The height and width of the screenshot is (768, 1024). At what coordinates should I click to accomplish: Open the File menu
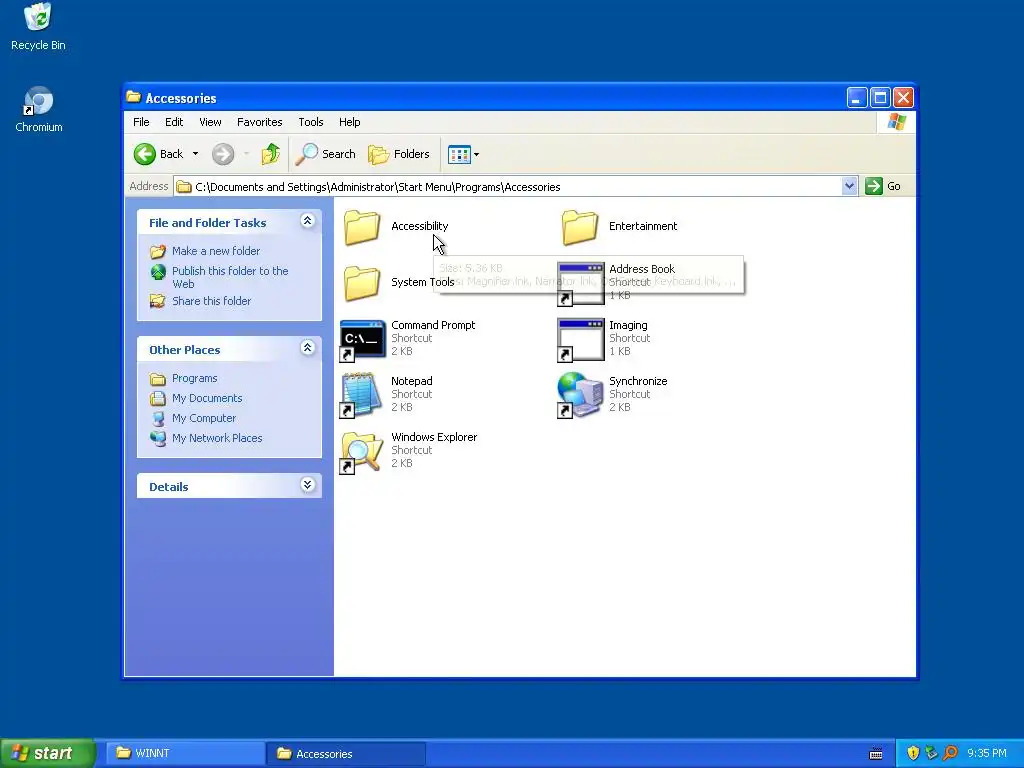tap(141, 122)
